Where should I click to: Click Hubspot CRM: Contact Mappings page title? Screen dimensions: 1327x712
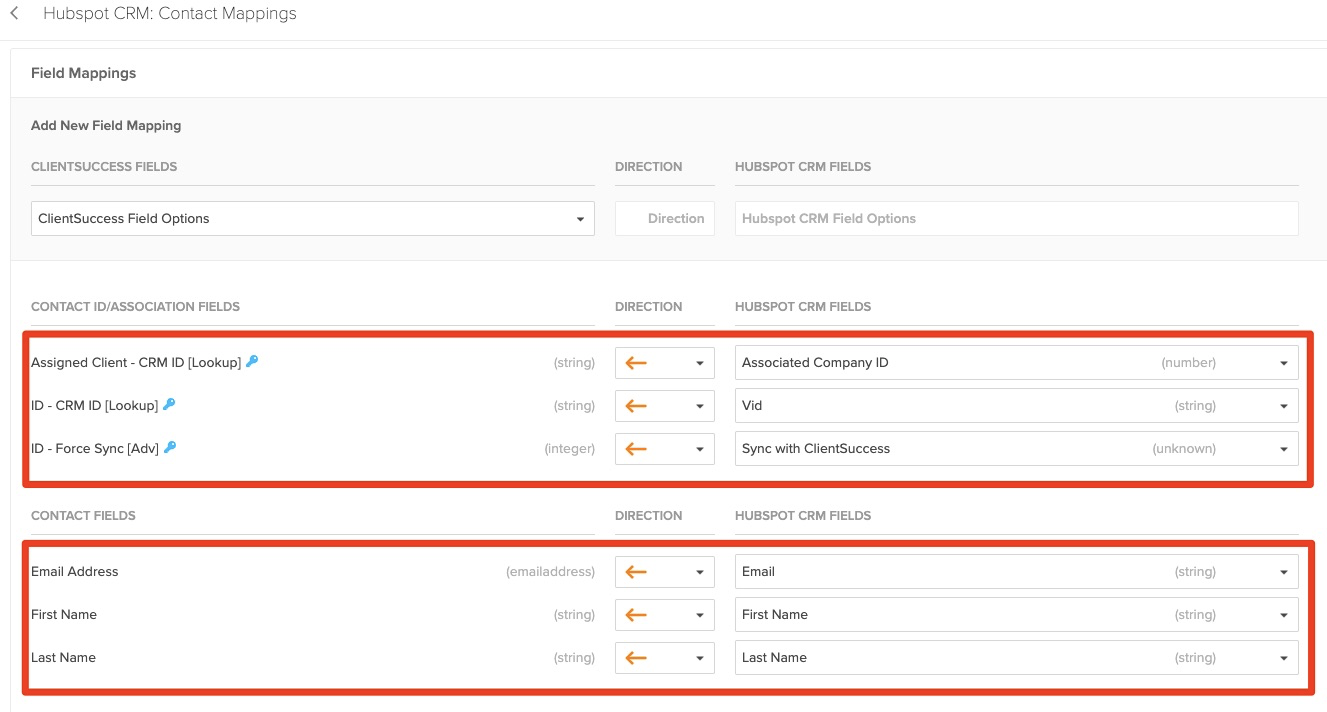170,14
